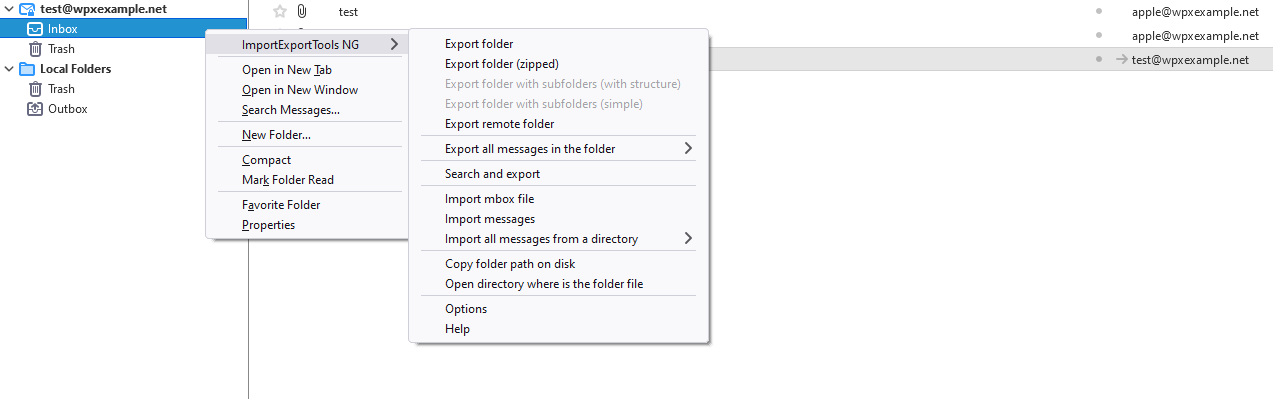Screen dimensions: 1273x399
Task: Collapse the test@wpxexample.net account tree
Action: point(9,9)
